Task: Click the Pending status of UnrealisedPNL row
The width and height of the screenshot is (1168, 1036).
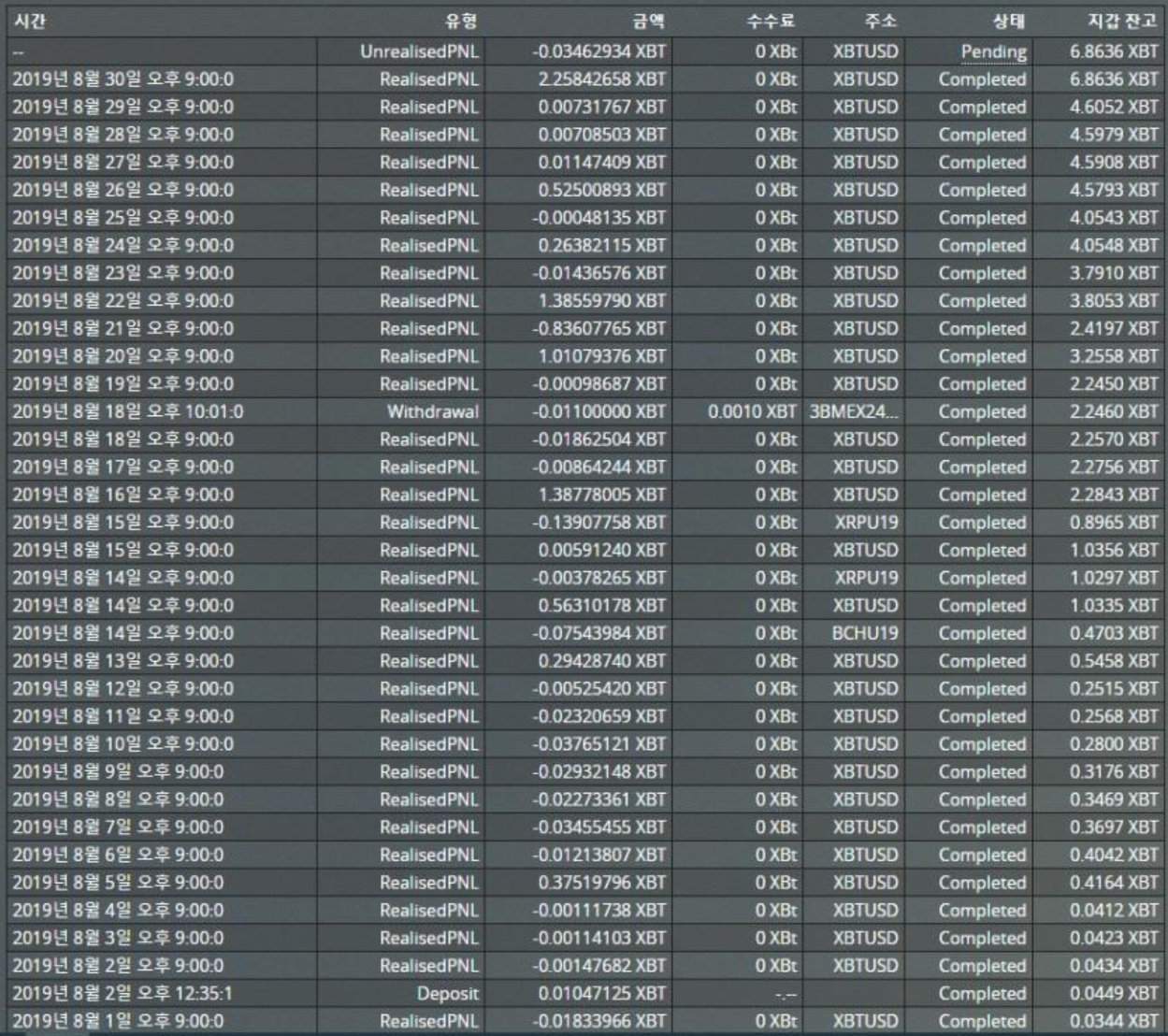Action: click(x=993, y=52)
